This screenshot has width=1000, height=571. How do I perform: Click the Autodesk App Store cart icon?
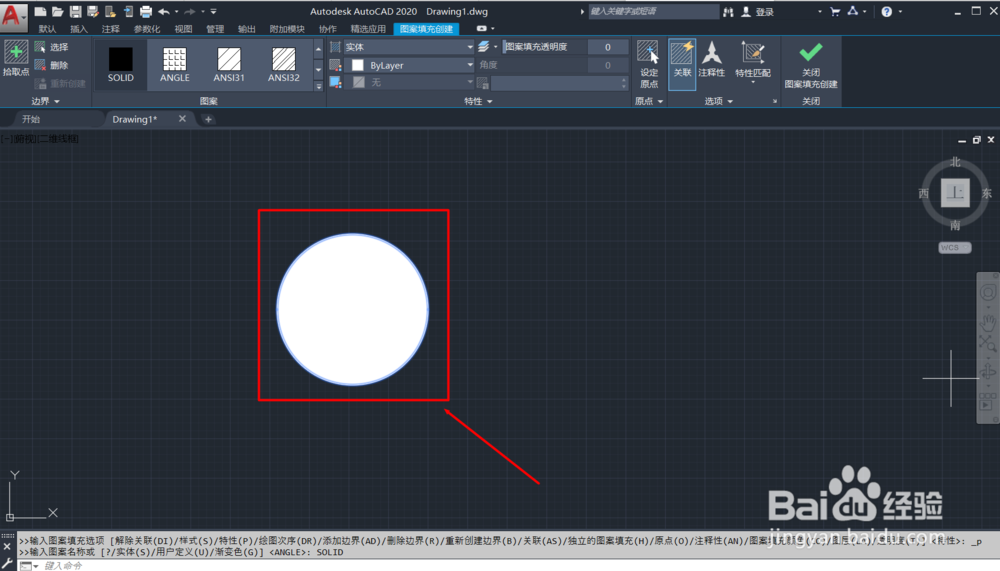tap(835, 11)
